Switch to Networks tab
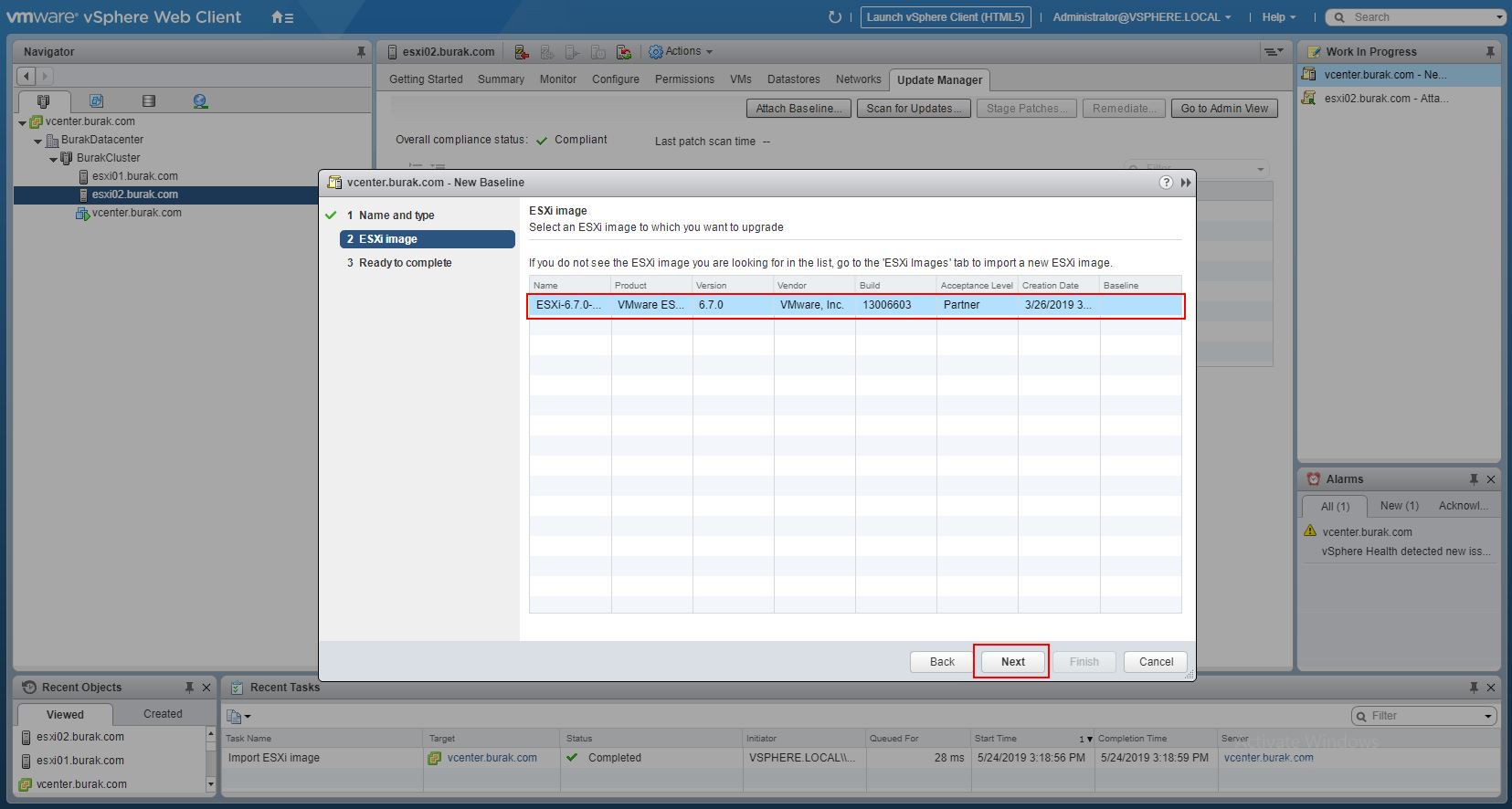 click(858, 79)
